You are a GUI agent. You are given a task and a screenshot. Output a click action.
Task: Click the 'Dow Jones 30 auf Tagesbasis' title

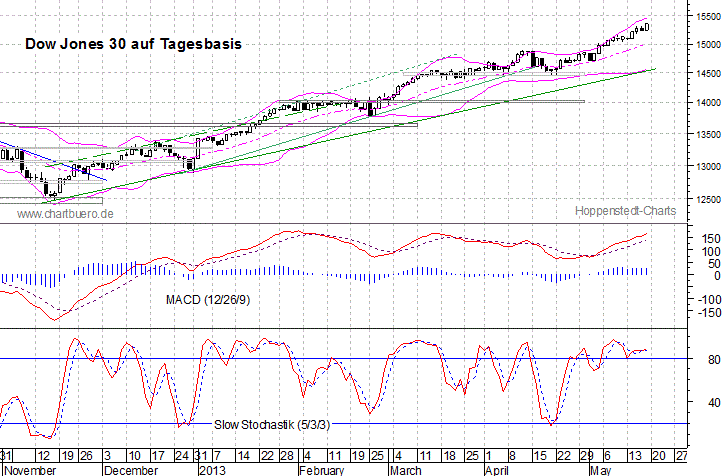[x=133, y=44]
